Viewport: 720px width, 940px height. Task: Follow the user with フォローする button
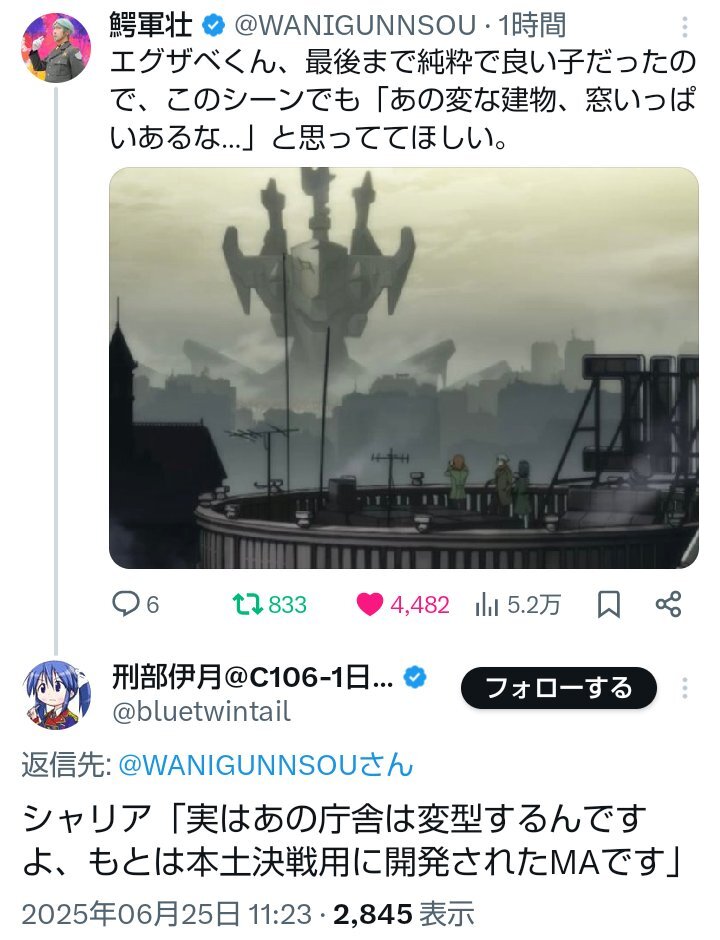point(559,688)
